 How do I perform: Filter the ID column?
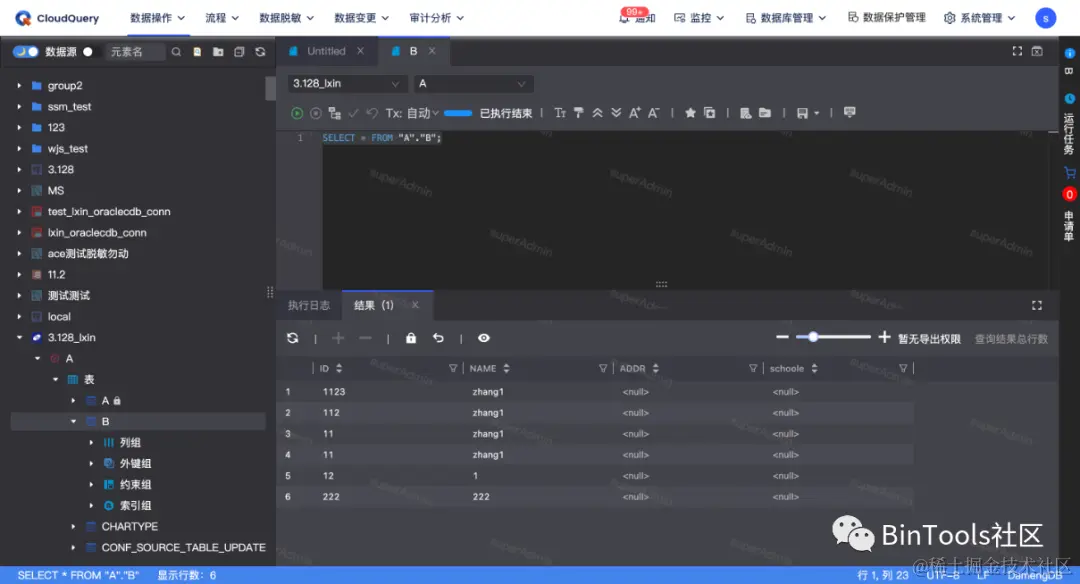tap(453, 368)
